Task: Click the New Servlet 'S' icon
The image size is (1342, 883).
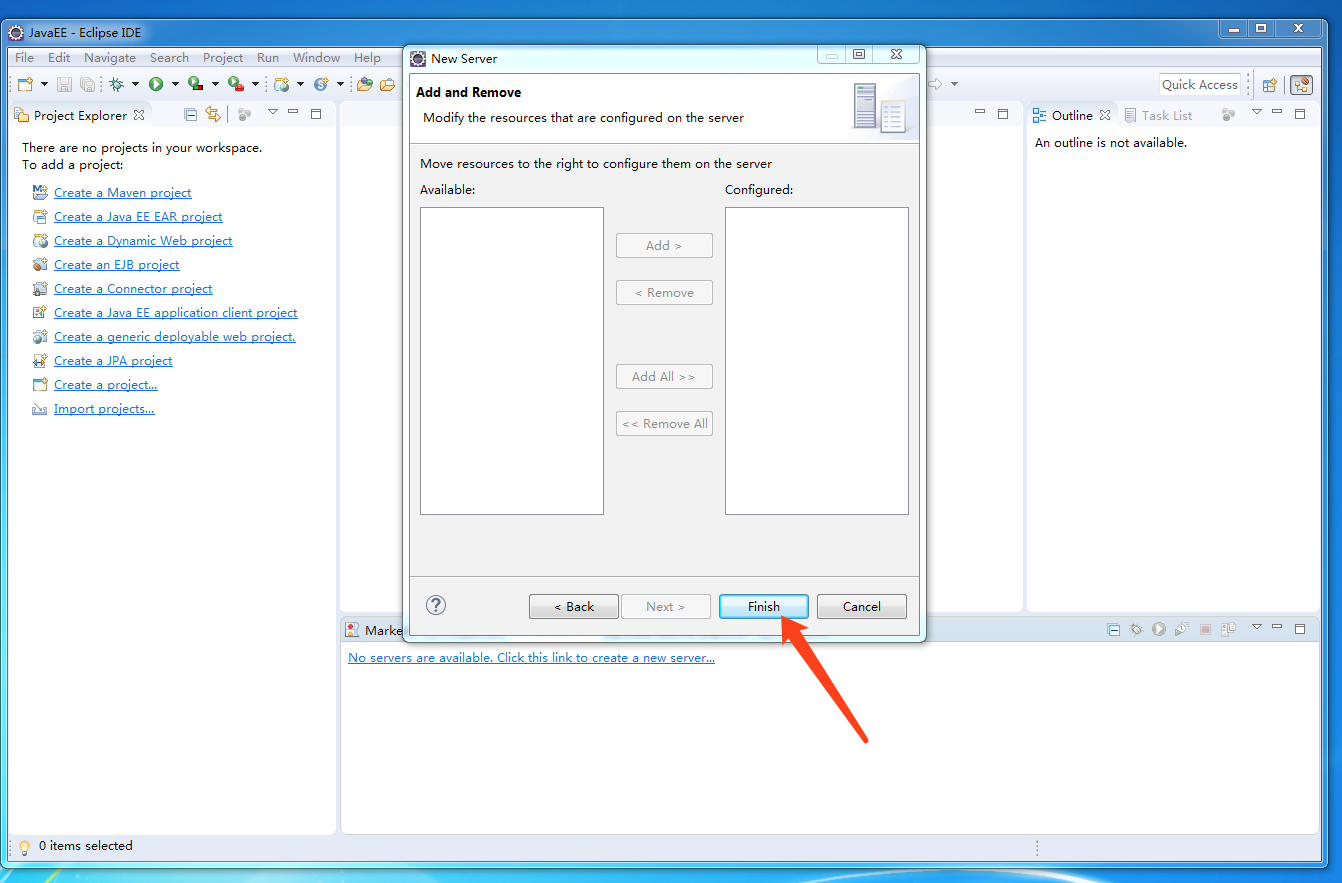Action: [x=321, y=84]
